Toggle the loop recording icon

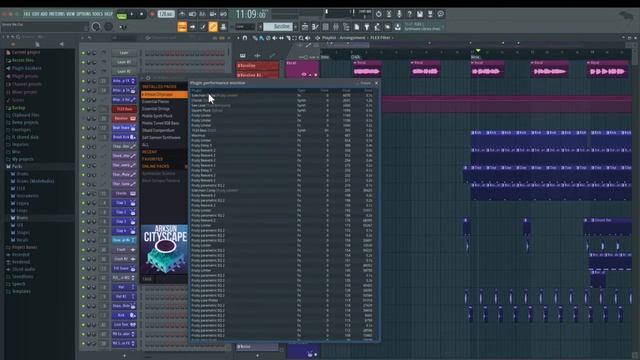point(223,14)
